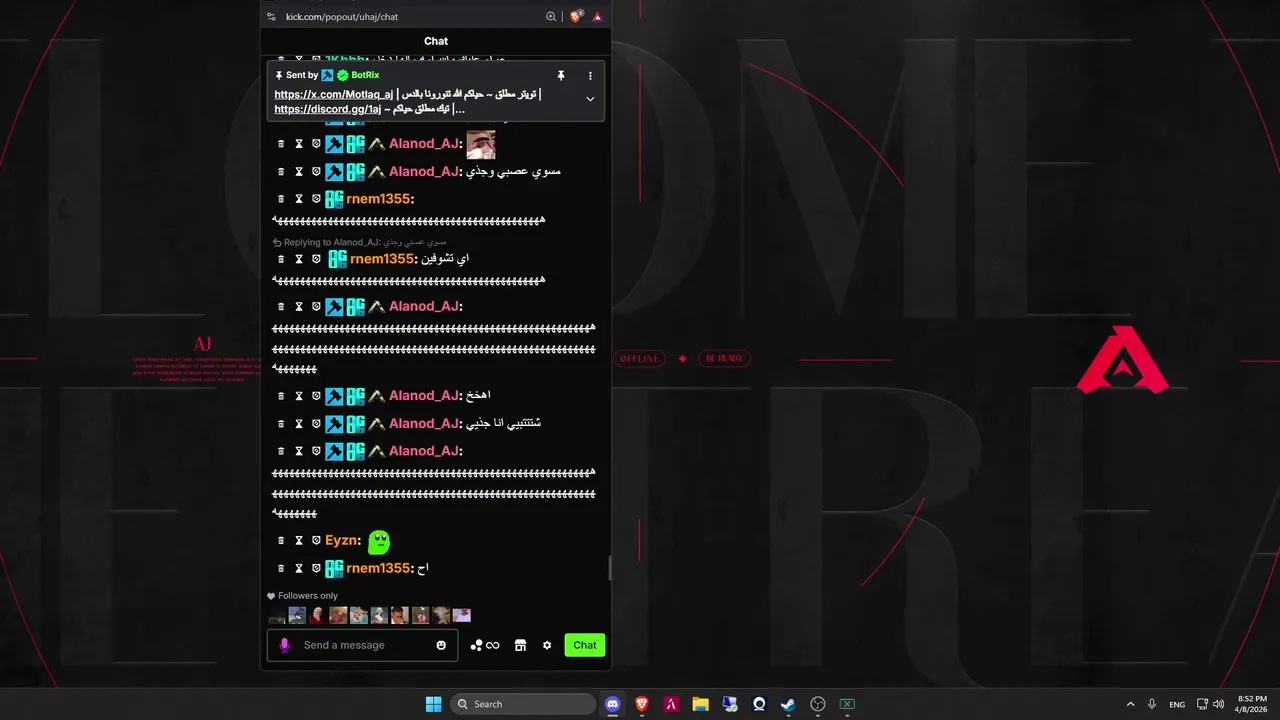Open Brave browser from the taskbar
Screen dimensions: 1280x720
(x=642, y=704)
